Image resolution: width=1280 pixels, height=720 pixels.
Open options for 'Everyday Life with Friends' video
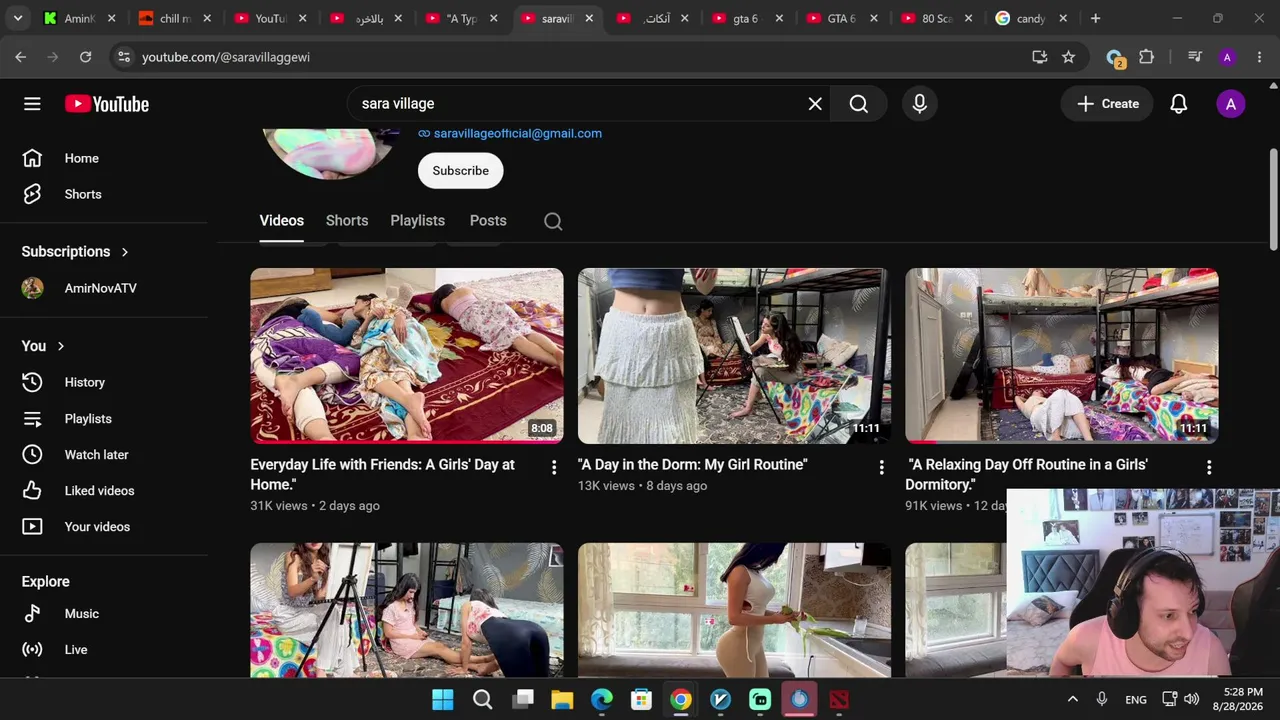coord(554,467)
